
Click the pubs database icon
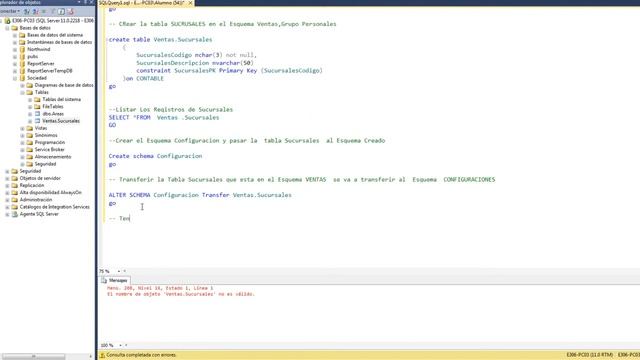22,56
